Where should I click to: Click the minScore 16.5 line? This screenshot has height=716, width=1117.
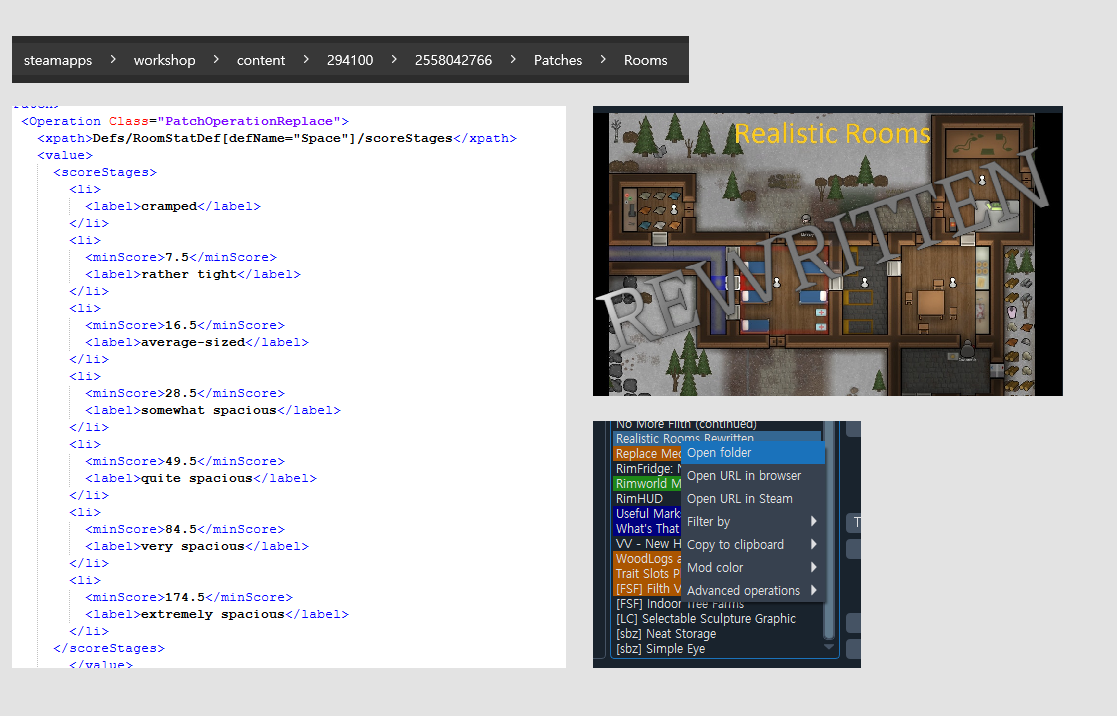click(x=185, y=326)
